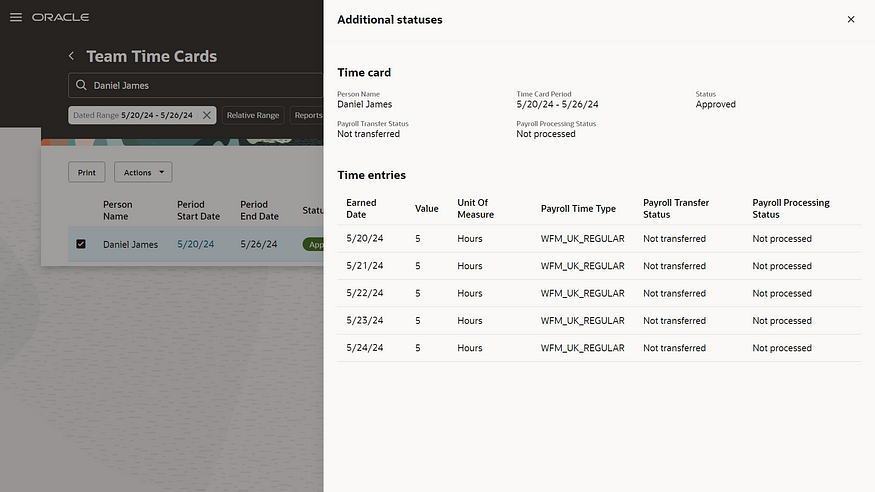Image resolution: width=875 pixels, height=492 pixels.
Task: Expand the Relative Range filter
Action: 253,115
